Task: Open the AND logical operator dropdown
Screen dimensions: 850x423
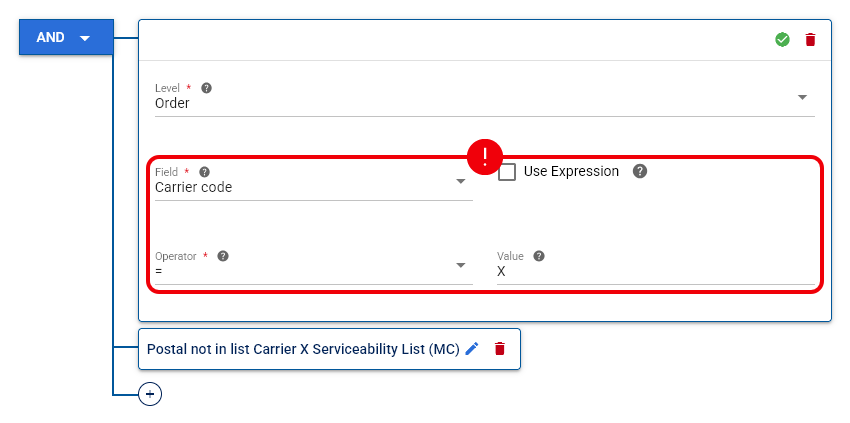Action: coord(66,37)
